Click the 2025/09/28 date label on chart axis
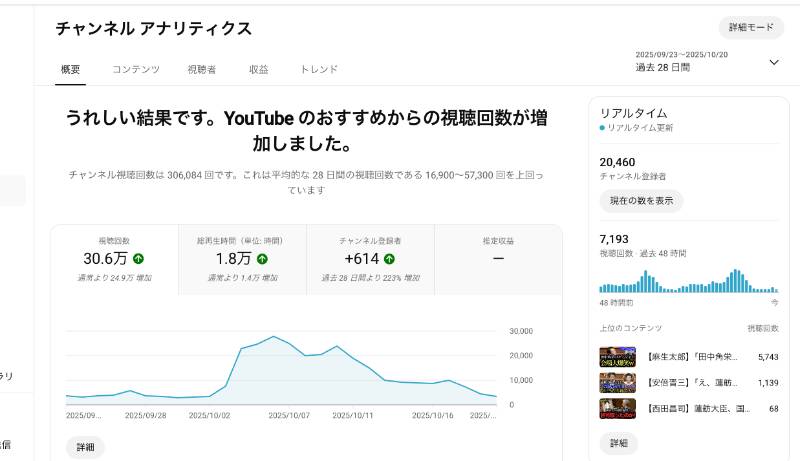800x461 pixels. pos(145,416)
